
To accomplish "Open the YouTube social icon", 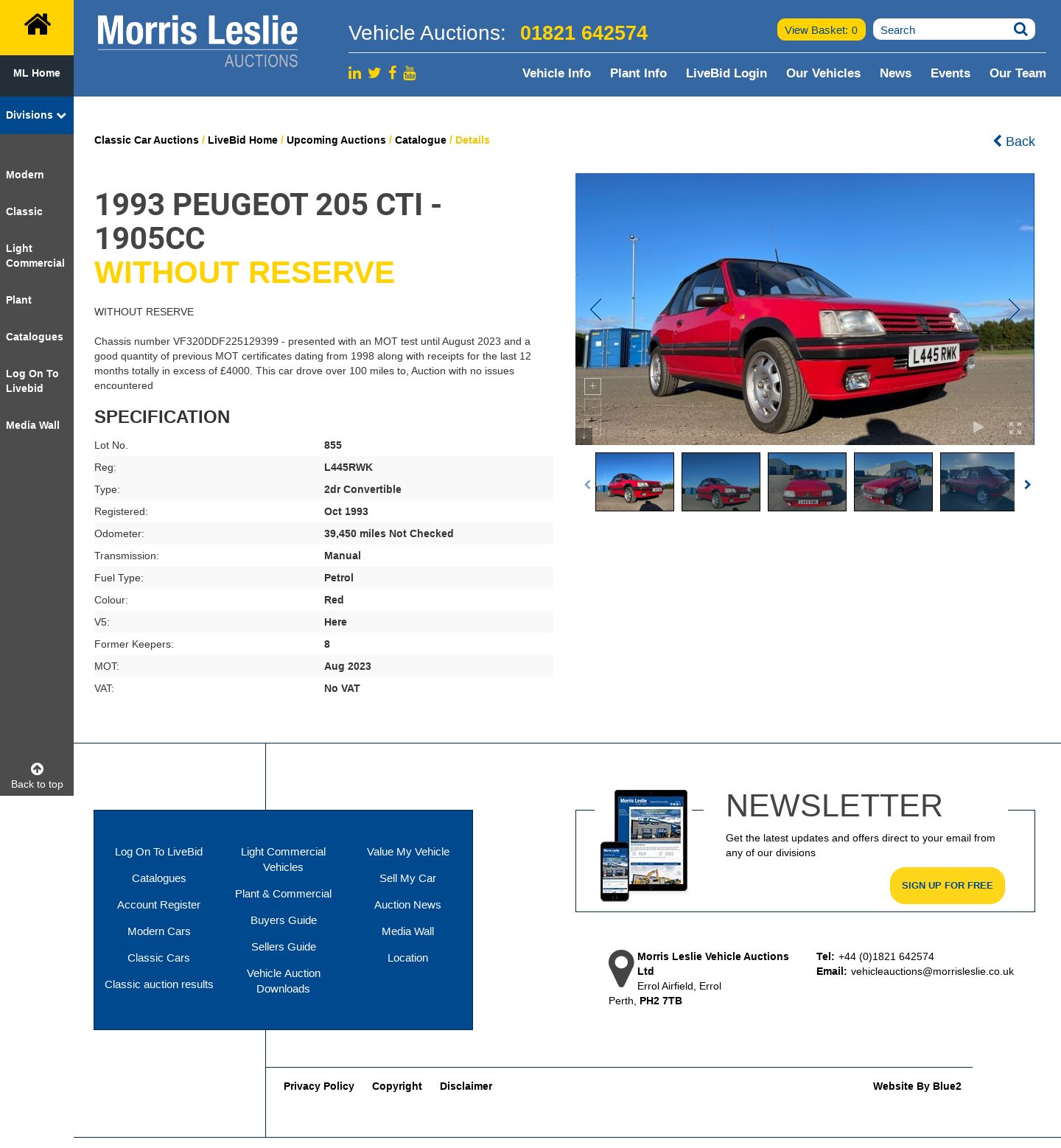I will (x=410, y=72).
